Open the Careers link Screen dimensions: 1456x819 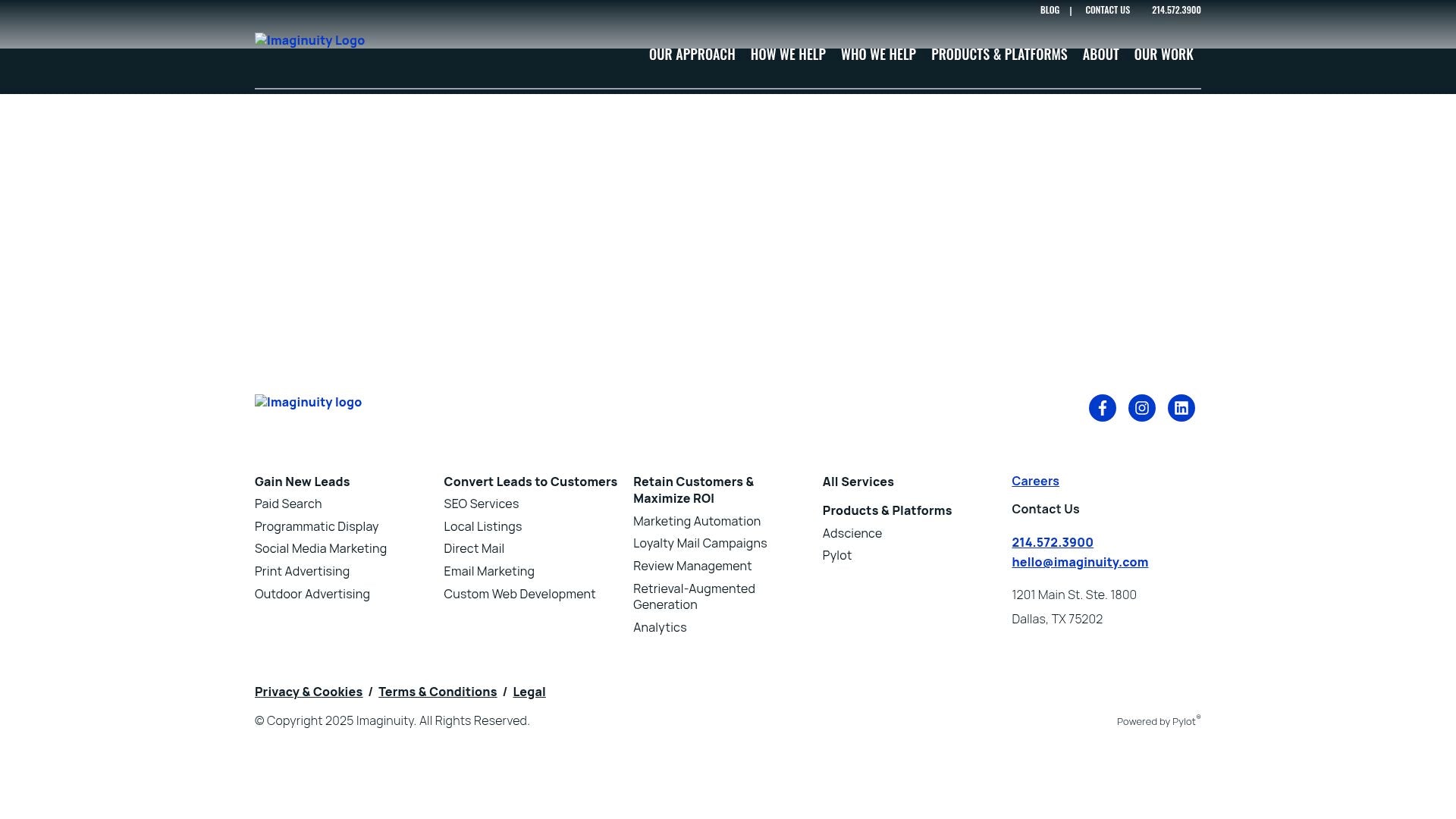1035,481
